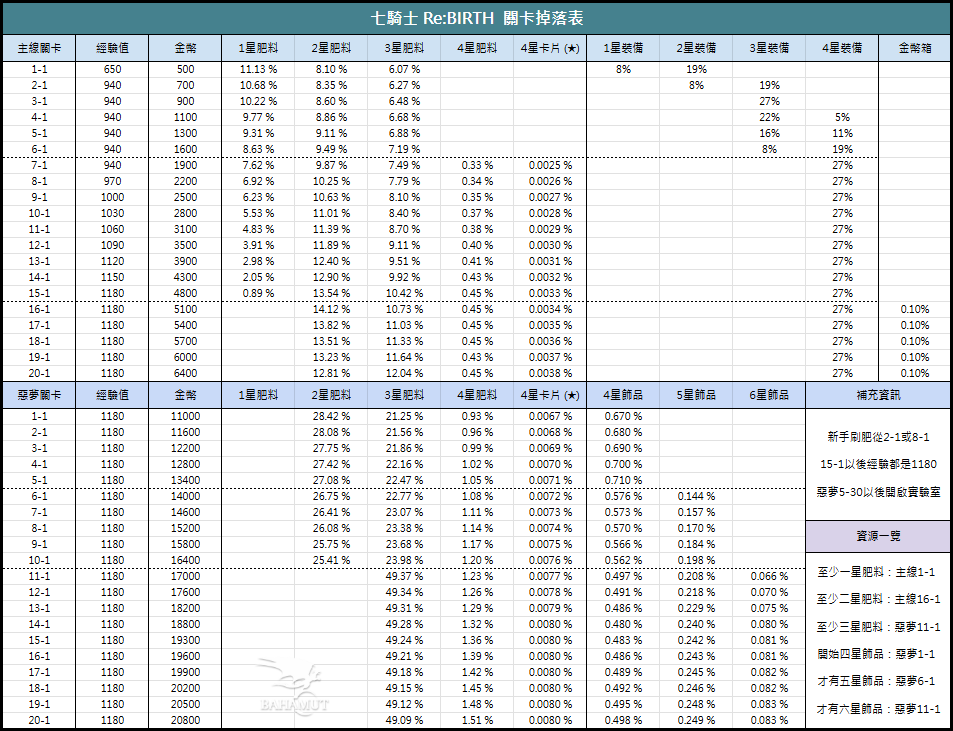Open the 資源一覽 section header
The height and width of the screenshot is (731, 953).
879,536
